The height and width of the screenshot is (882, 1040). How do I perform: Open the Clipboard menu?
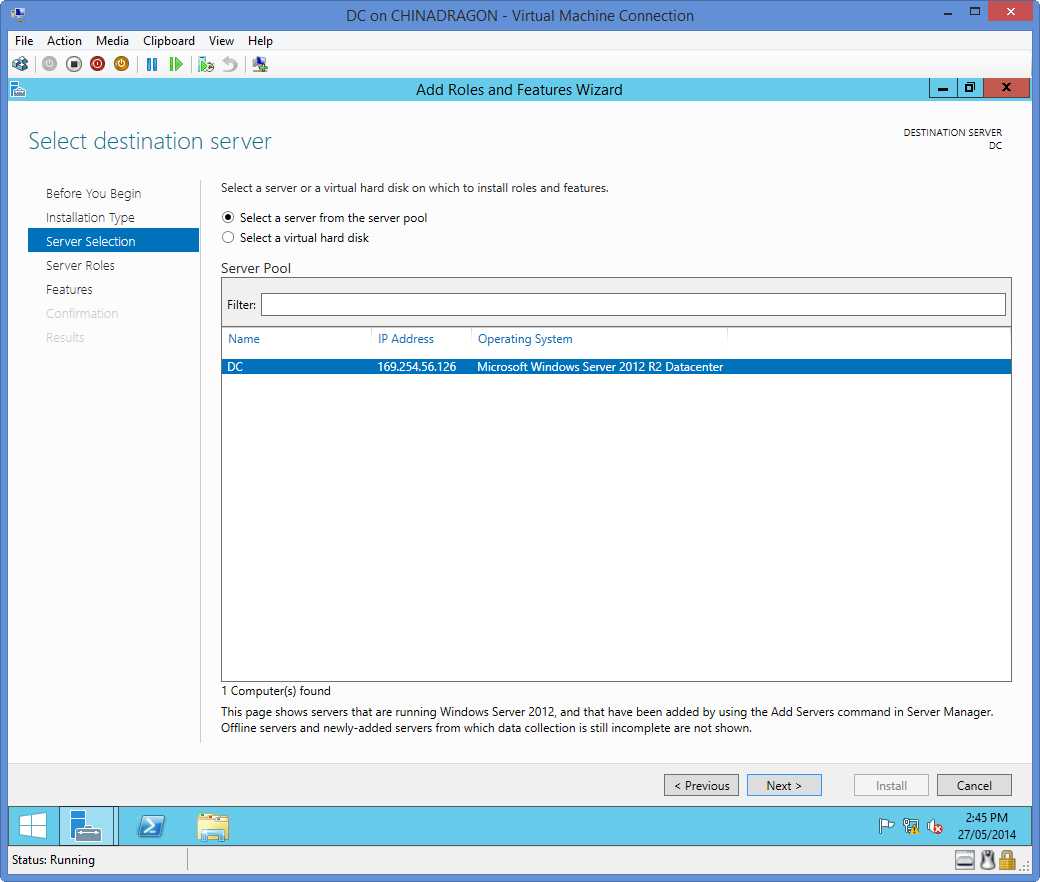click(169, 40)
